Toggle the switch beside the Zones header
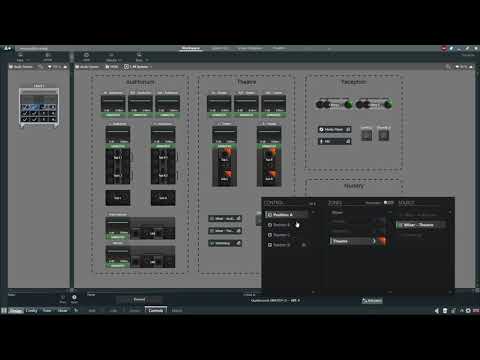480x360 pixels. 388,202
